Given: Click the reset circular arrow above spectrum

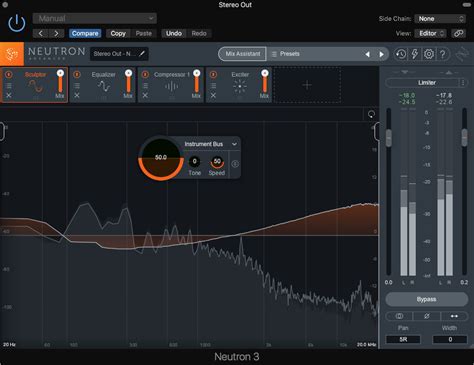Looking at the screenshot, I should [371, 114].
